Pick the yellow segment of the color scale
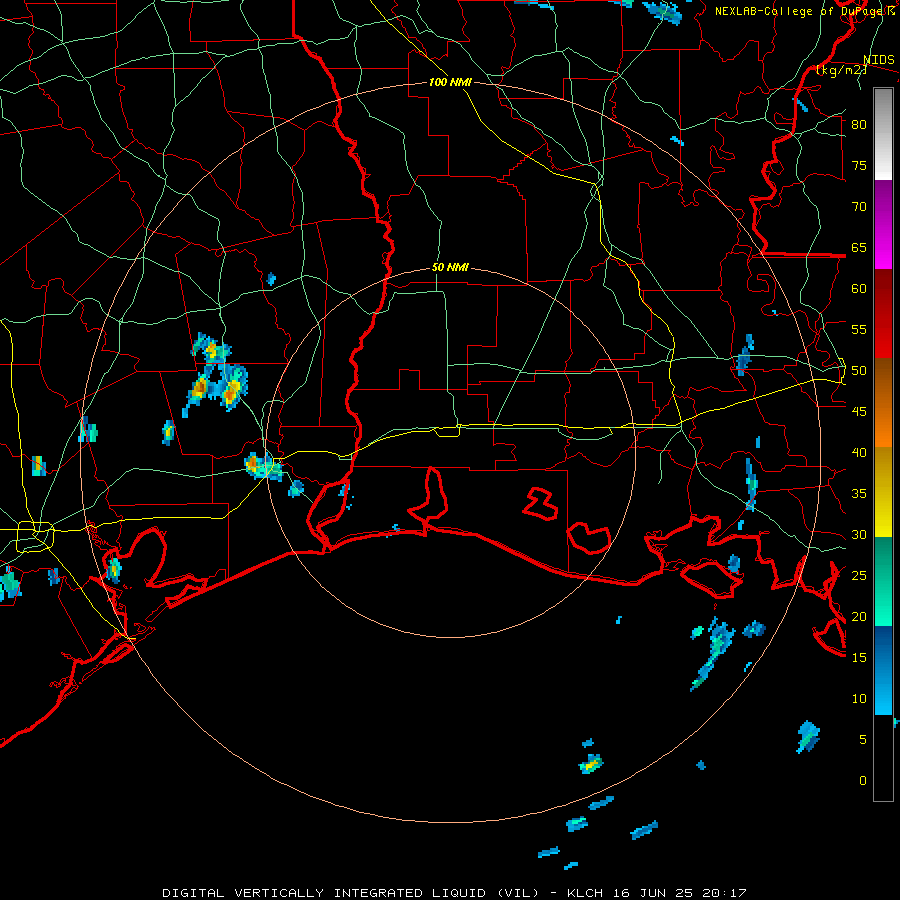The height and width of the screenshot is (900, 900). point(883,492)
